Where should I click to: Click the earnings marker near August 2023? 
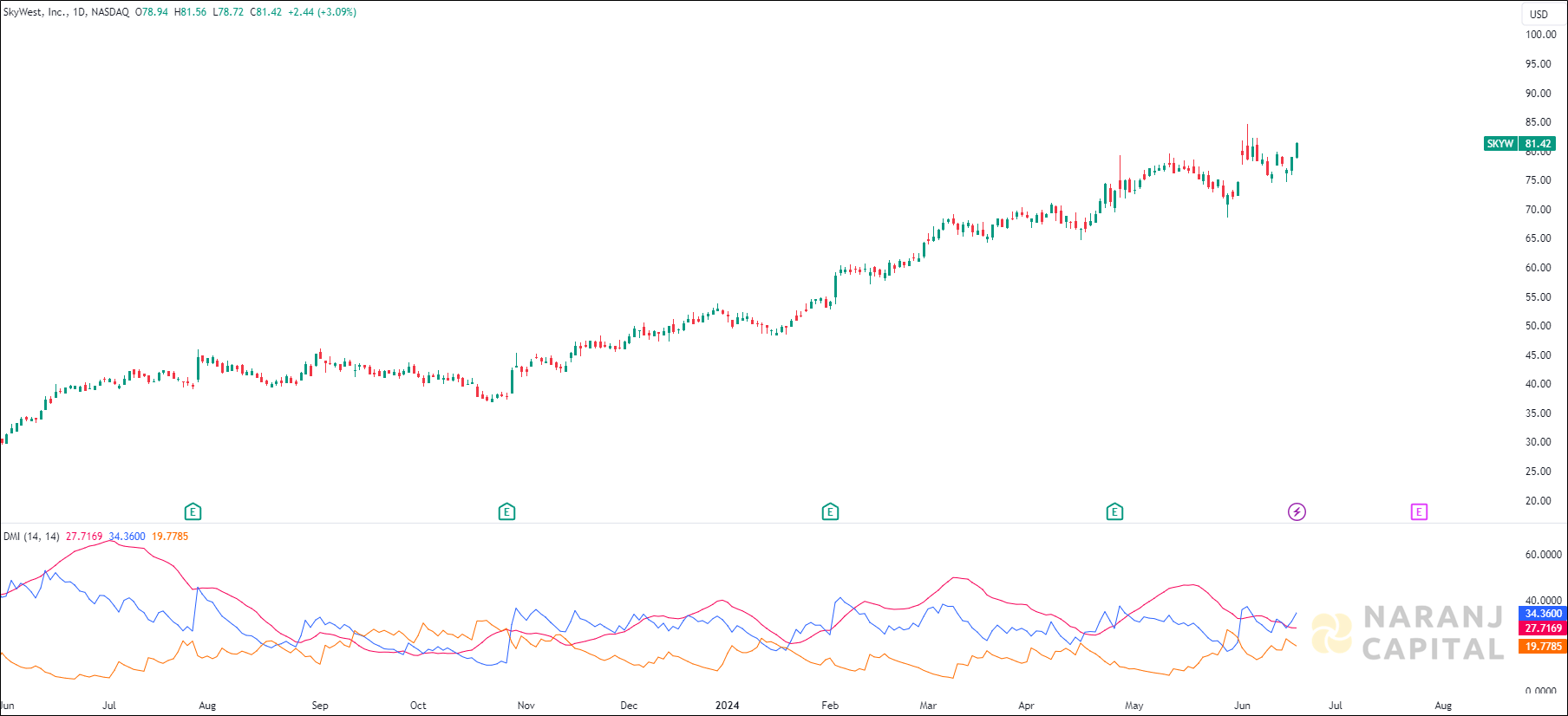[x=193, y=511]
